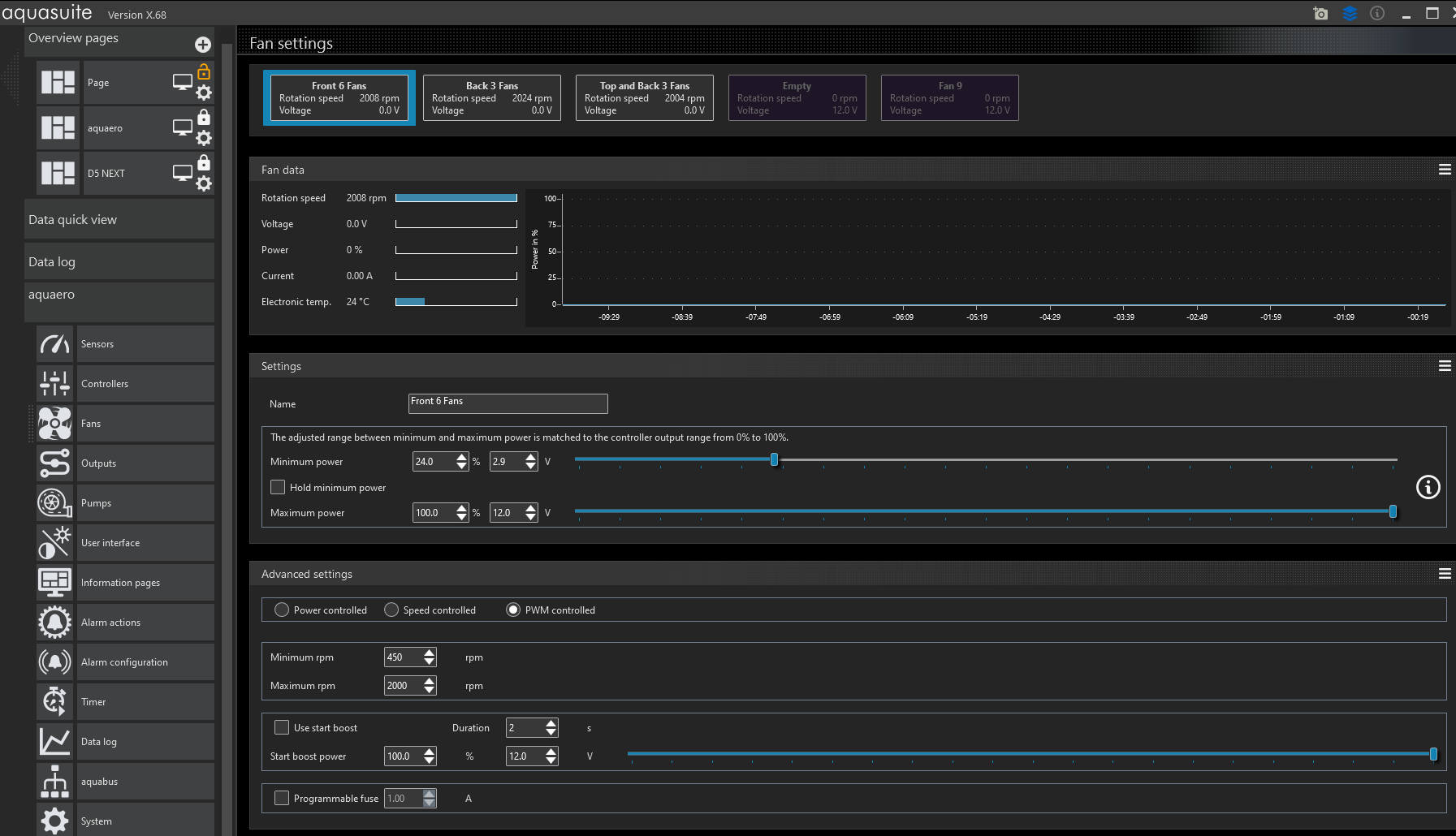This screenshot has height=836, width=1456.
Task: Enable the Programmable fuse checkbox
Action: (x=282, y=798)
